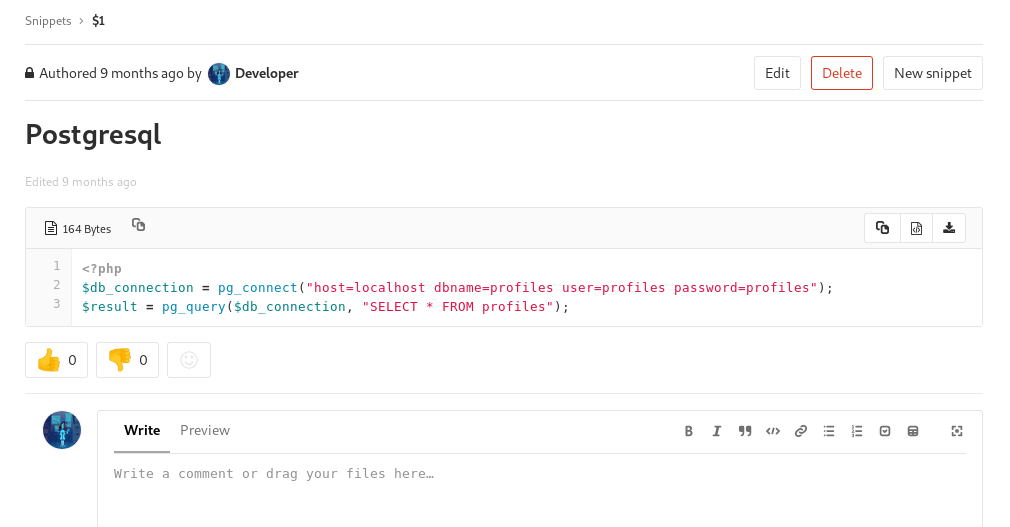
Task: Add a link in comment editor
Action: [x=801, y=431]
